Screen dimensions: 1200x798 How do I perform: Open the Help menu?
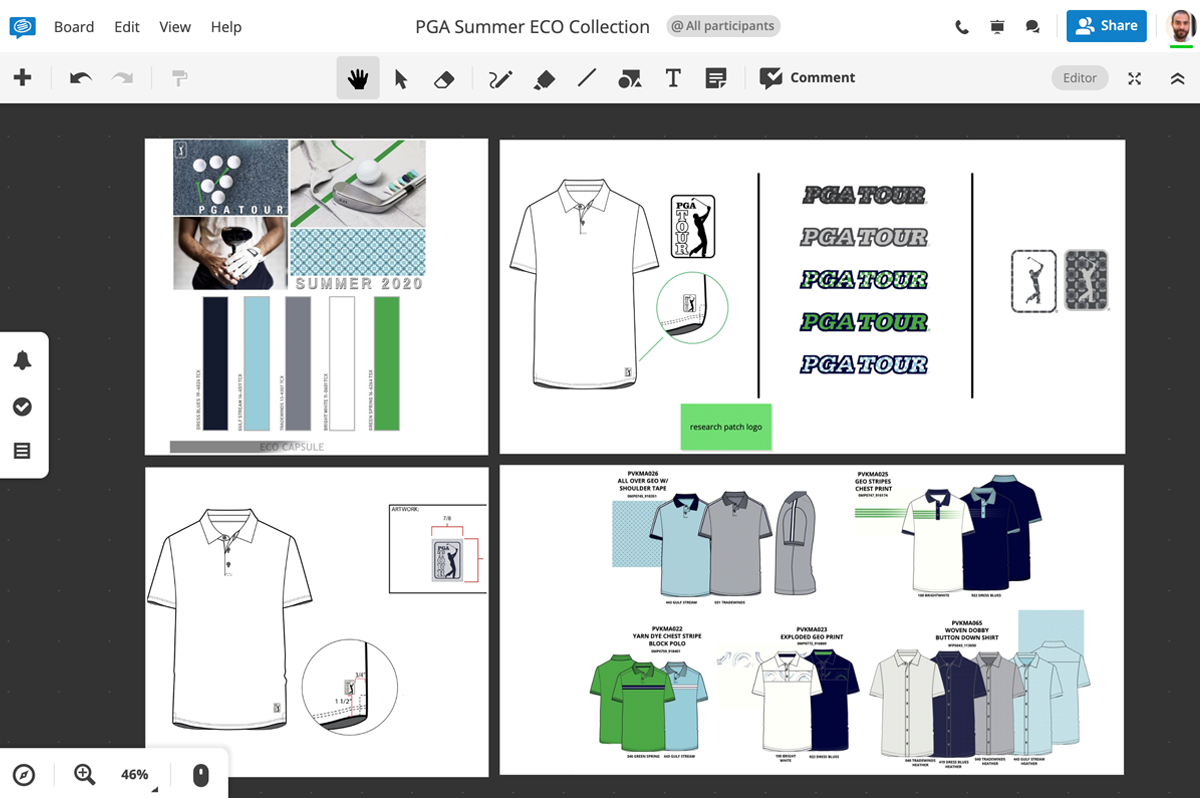coord(226,27)
